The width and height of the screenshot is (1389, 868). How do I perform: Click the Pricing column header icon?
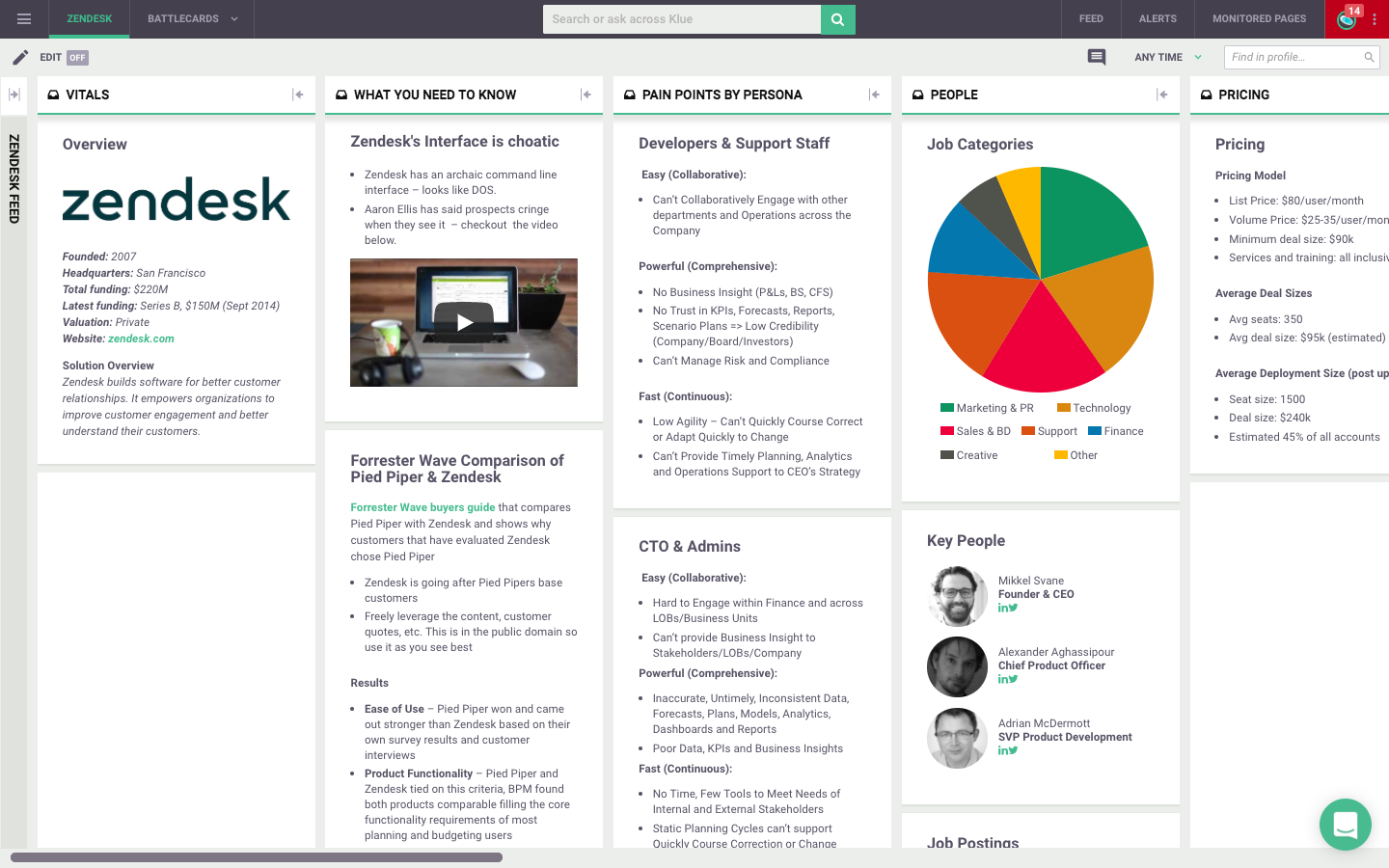1206,95
